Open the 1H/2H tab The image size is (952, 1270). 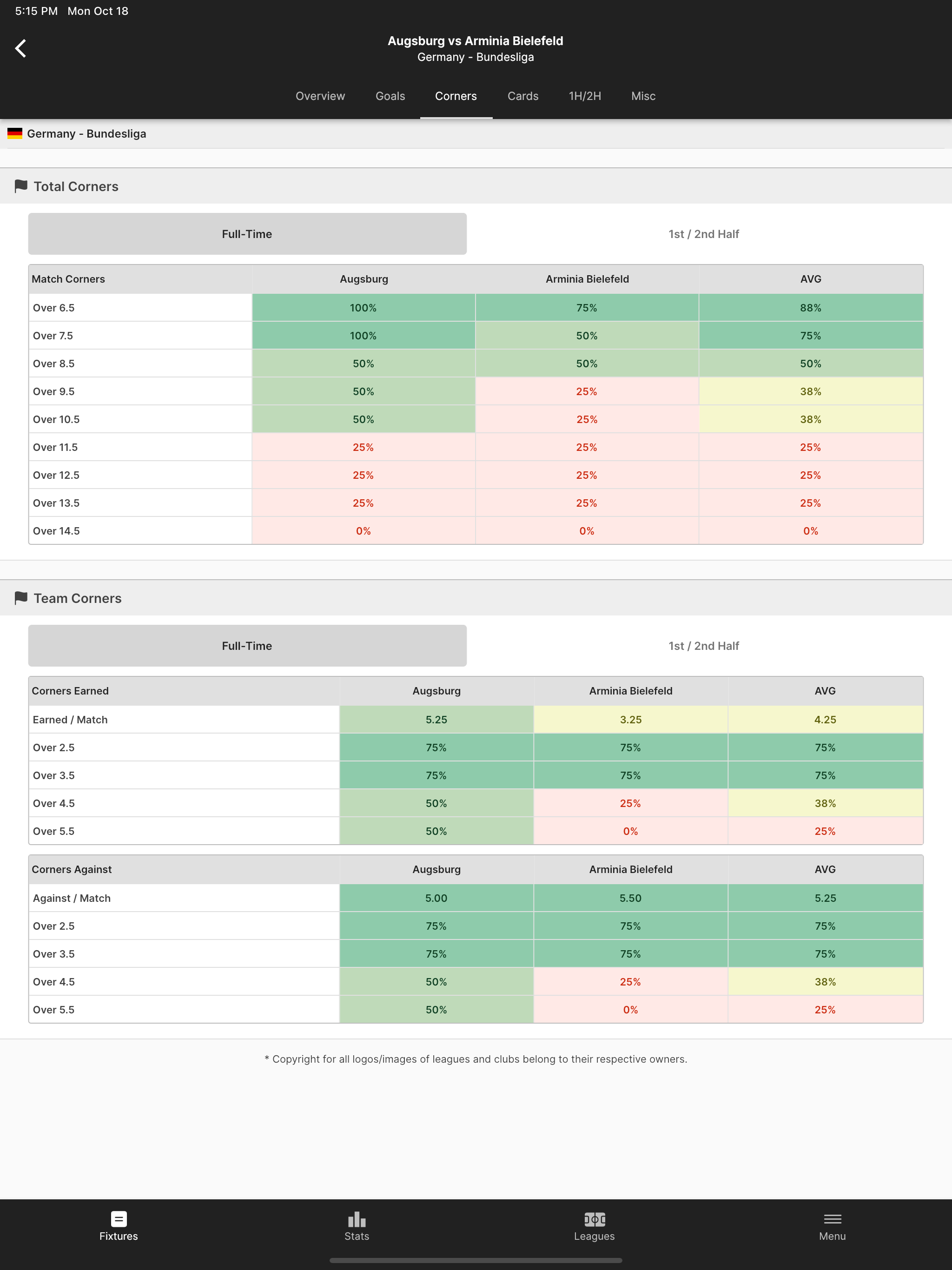584,96
